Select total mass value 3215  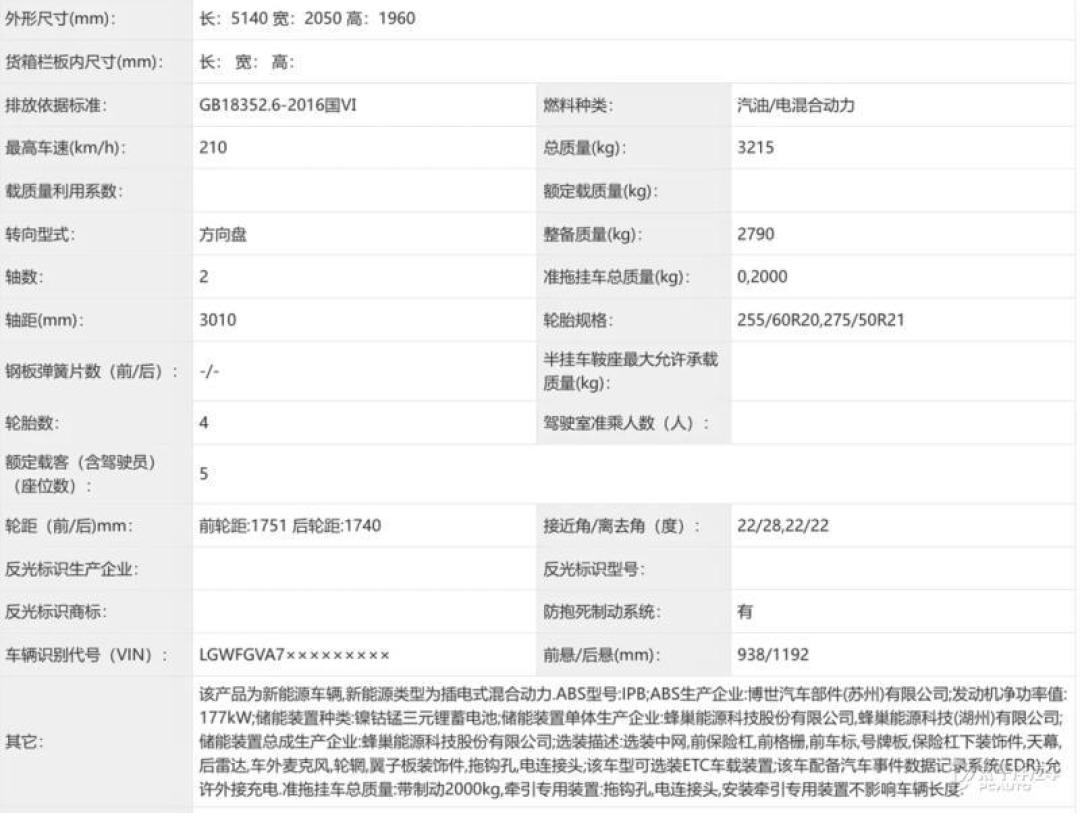click(x=755, y=147)
